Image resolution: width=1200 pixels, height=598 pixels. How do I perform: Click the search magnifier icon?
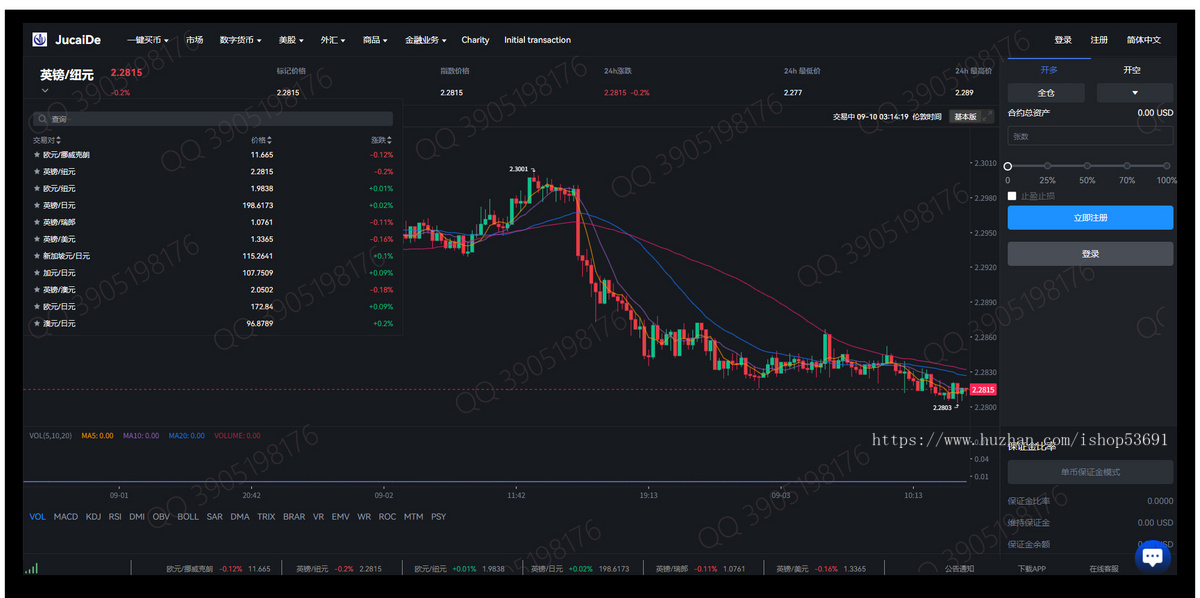point(43,119)
